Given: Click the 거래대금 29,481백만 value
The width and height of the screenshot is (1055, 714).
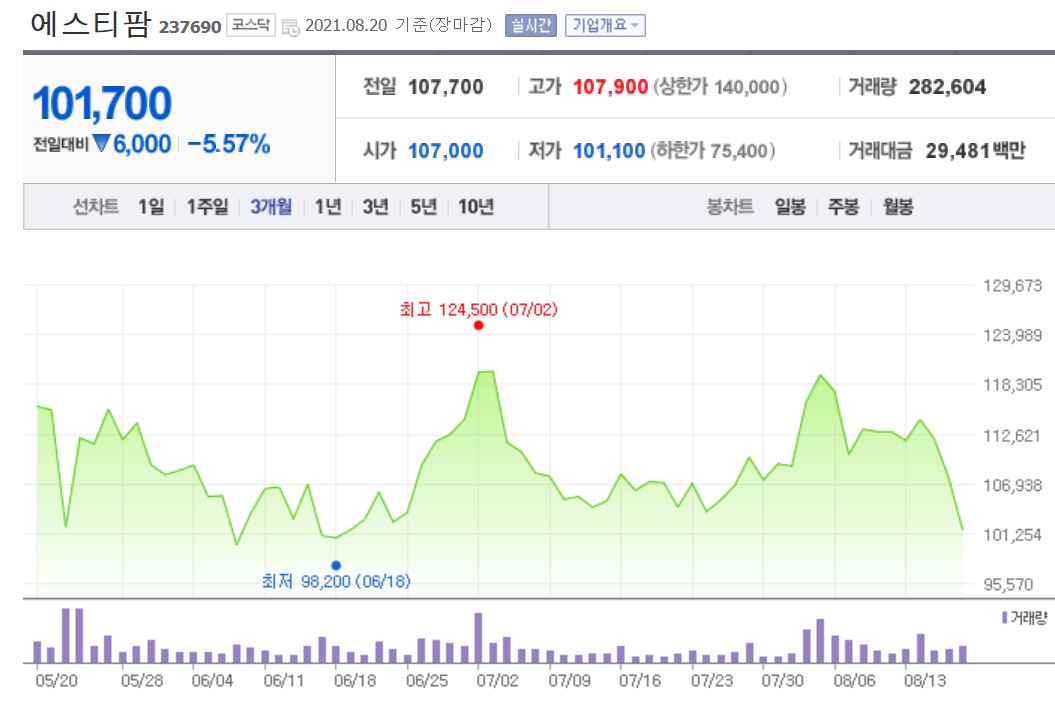Looking at the screenshot, I should coord(975,151).
